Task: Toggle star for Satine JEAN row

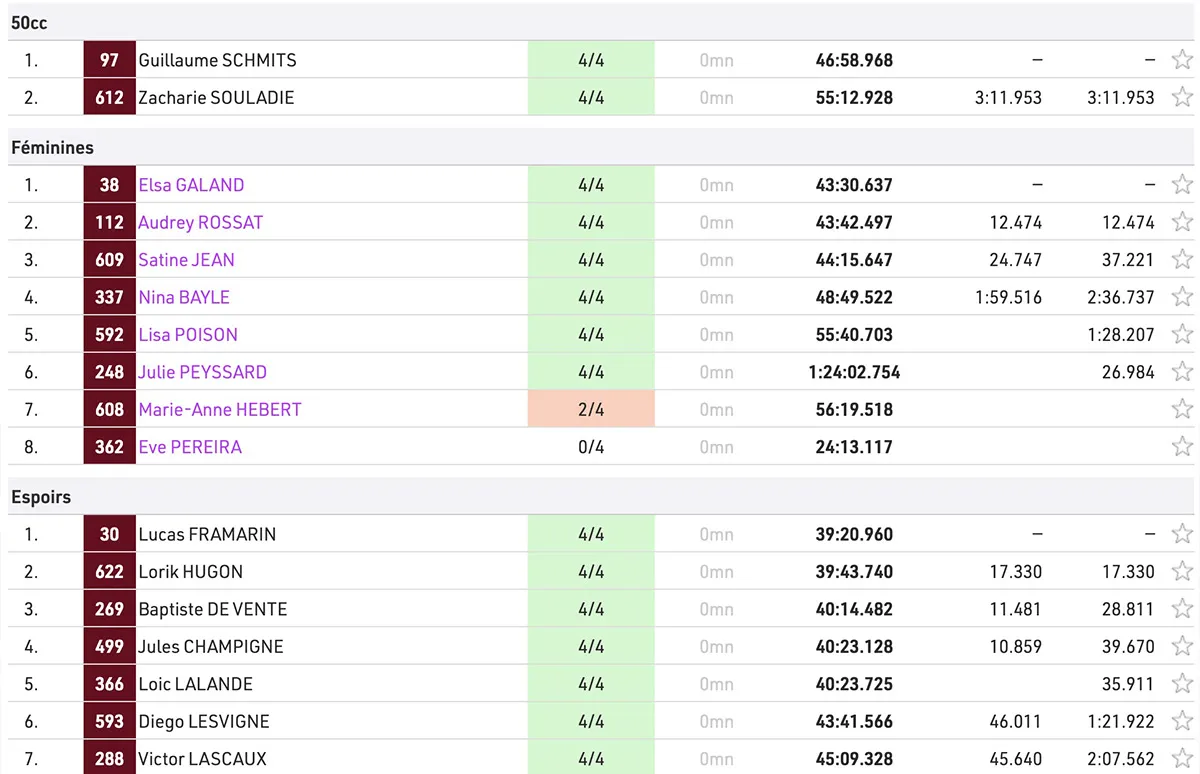Action: click(x=1182, y=260)
